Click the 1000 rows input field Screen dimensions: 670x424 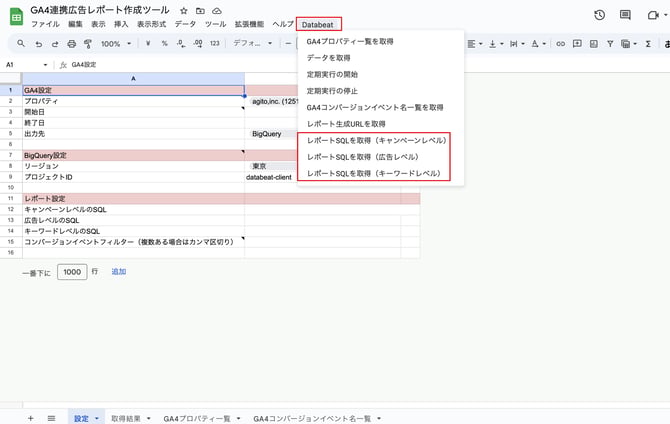[x=72, y=272]
